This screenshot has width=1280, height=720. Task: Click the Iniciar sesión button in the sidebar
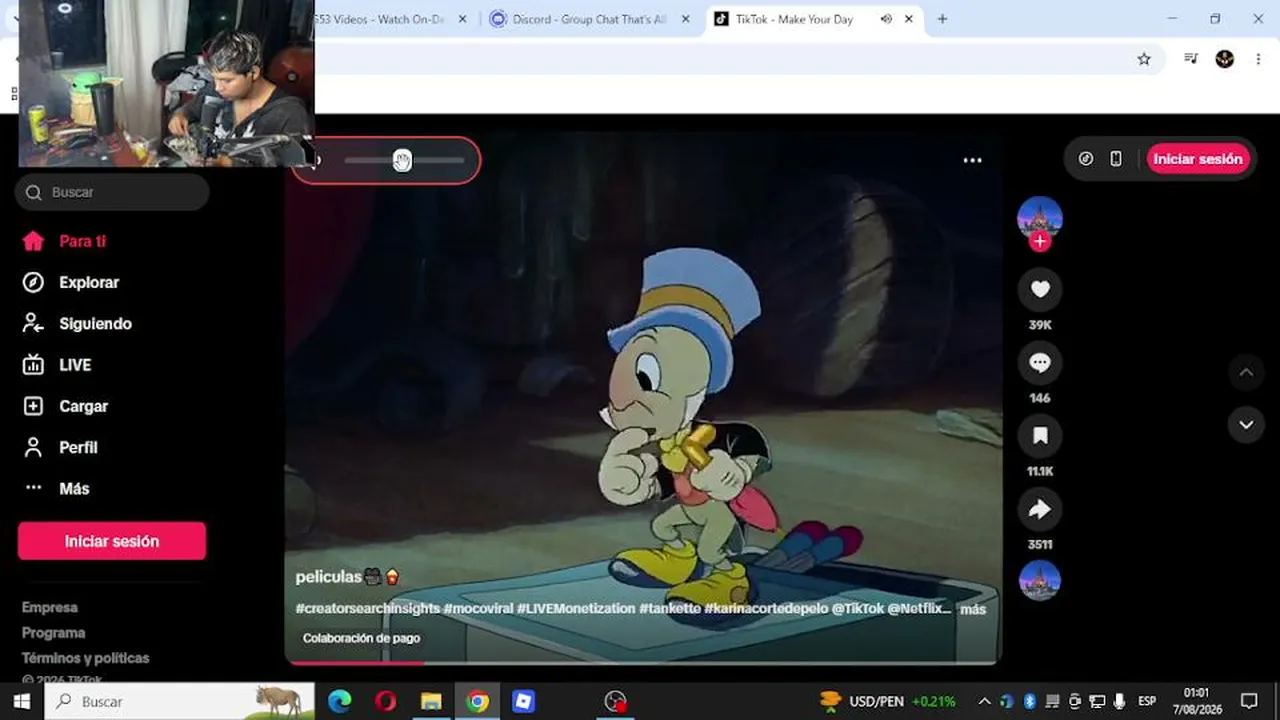(x=112, y=541)
